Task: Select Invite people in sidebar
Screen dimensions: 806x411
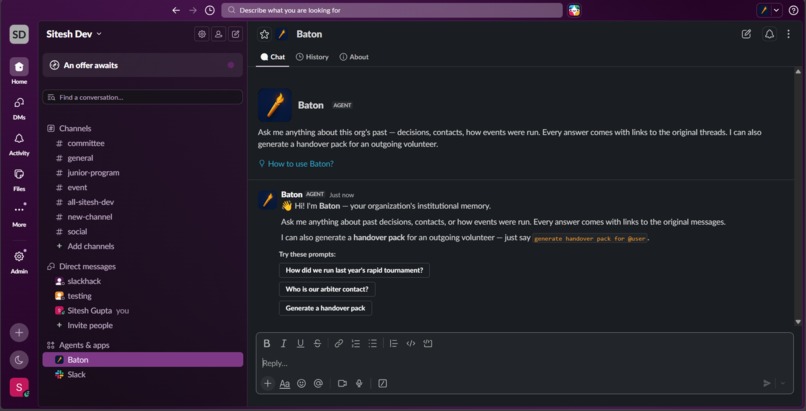Action: [x=142, y=325]
